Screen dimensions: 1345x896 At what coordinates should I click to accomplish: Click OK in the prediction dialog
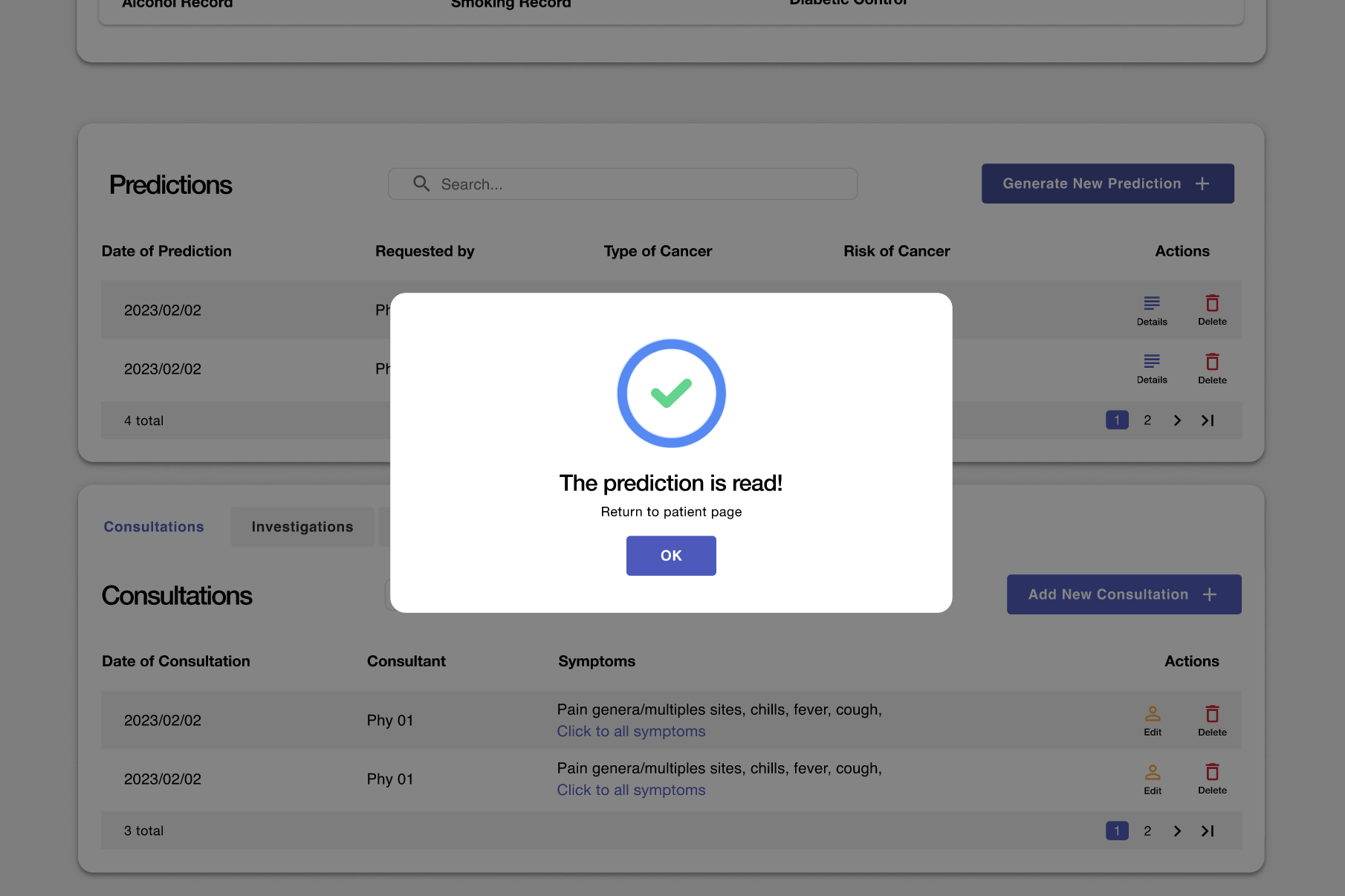670,556
